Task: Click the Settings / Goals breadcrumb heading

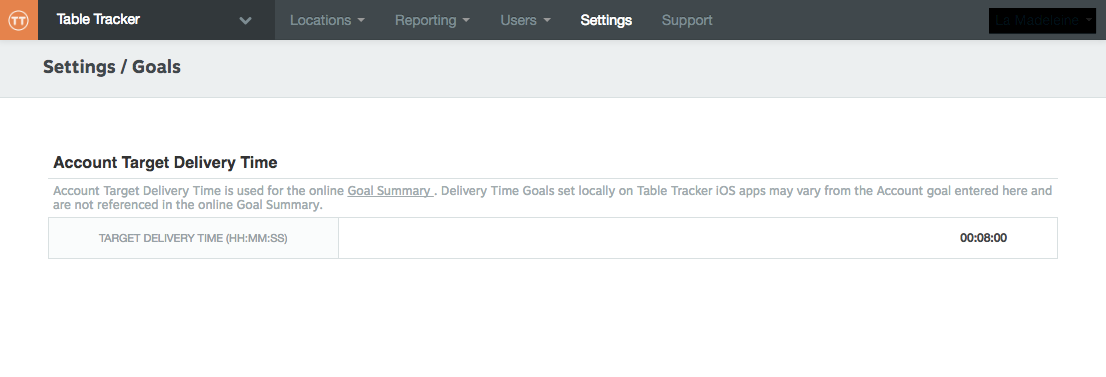Action: pos(112,67)
